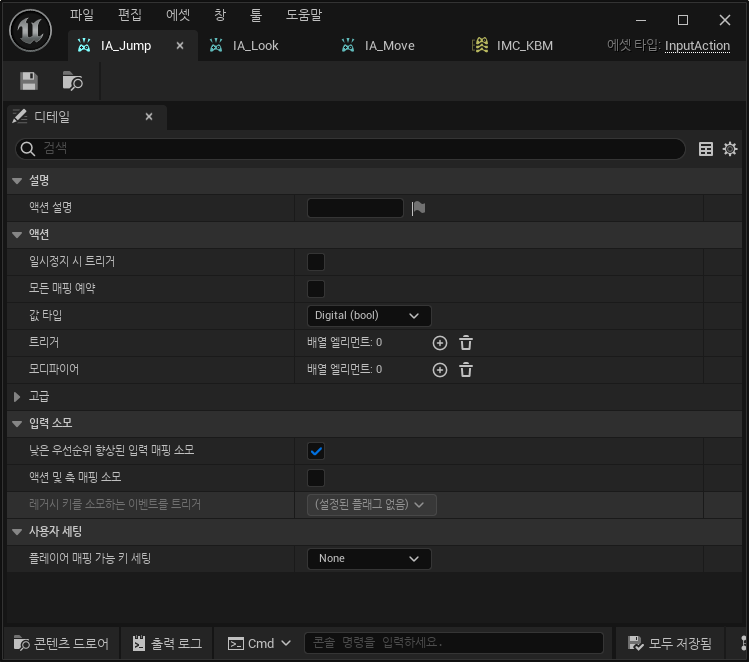
Task: Maximize the editor window
Action: pyautogui.click(x=683, y=20)
